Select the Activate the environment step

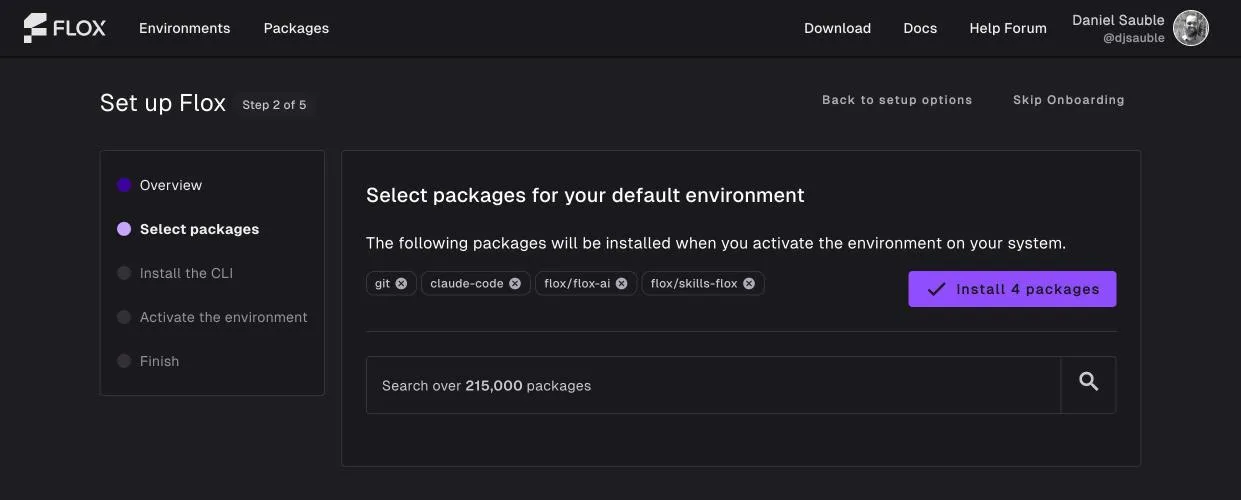tap(212, 317)
